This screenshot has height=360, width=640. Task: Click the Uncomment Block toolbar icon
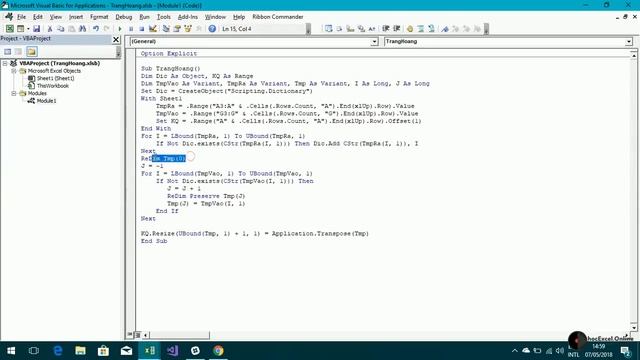[431, 29]
